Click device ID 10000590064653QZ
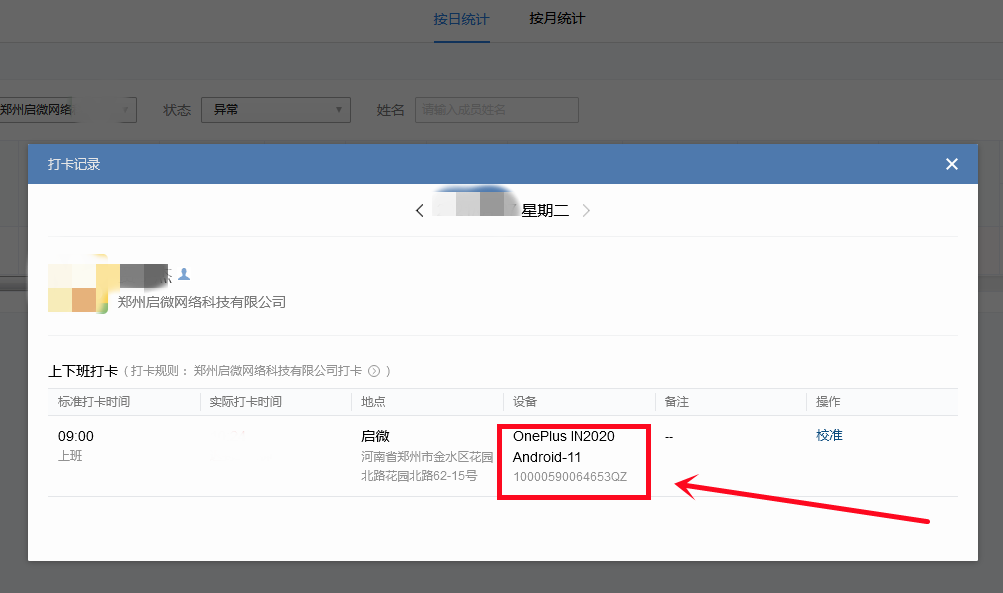 point(570,477)
